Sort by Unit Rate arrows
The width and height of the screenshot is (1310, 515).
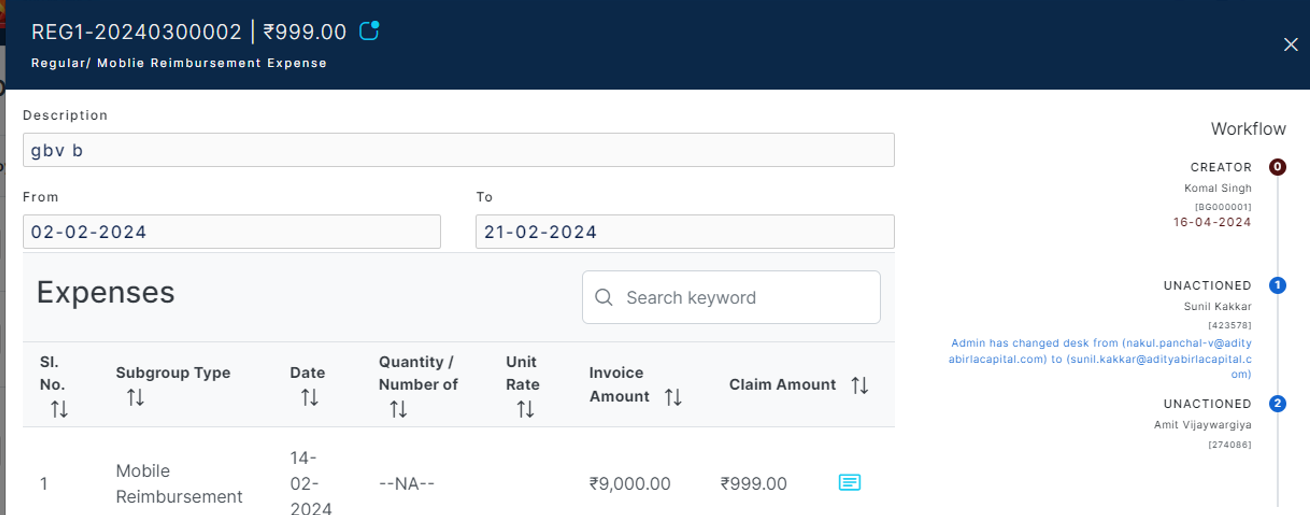(x=526, y=408)
